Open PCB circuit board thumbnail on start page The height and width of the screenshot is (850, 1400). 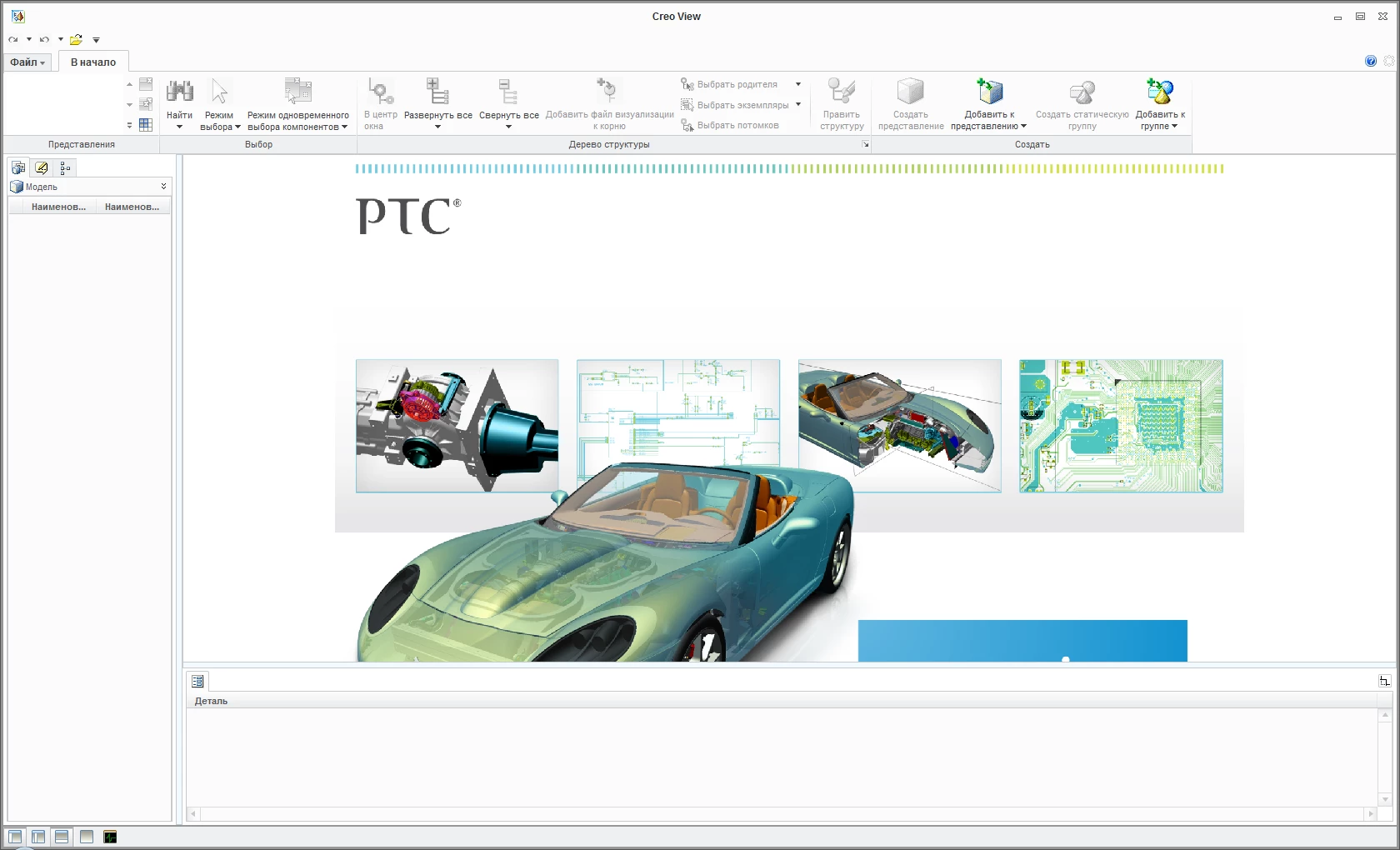pyautogui.click(x=1121, y=426)
